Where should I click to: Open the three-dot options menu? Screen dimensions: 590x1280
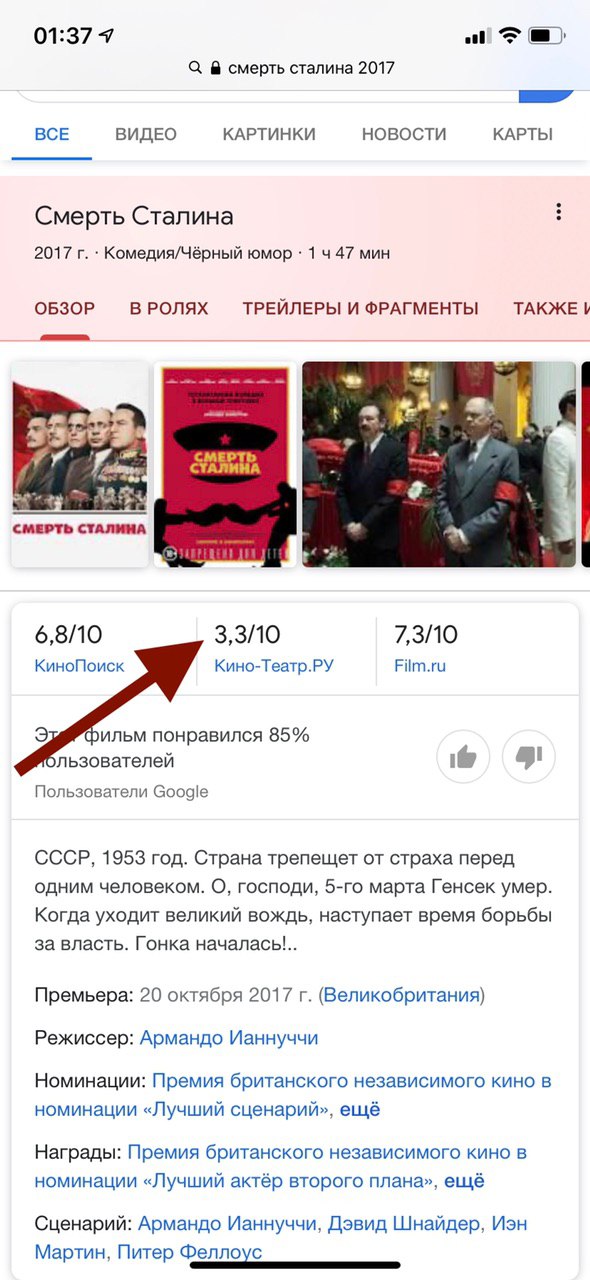(558, 212)
